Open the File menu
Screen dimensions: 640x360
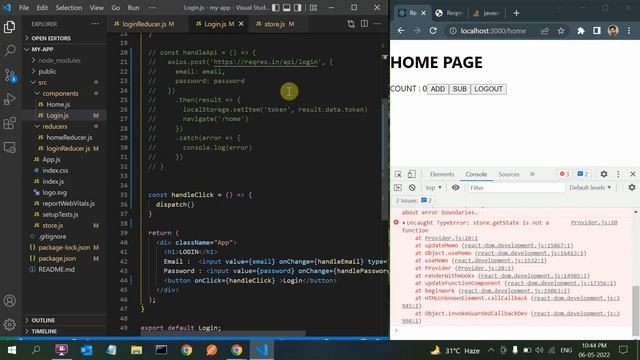click(x=24, y=8)
